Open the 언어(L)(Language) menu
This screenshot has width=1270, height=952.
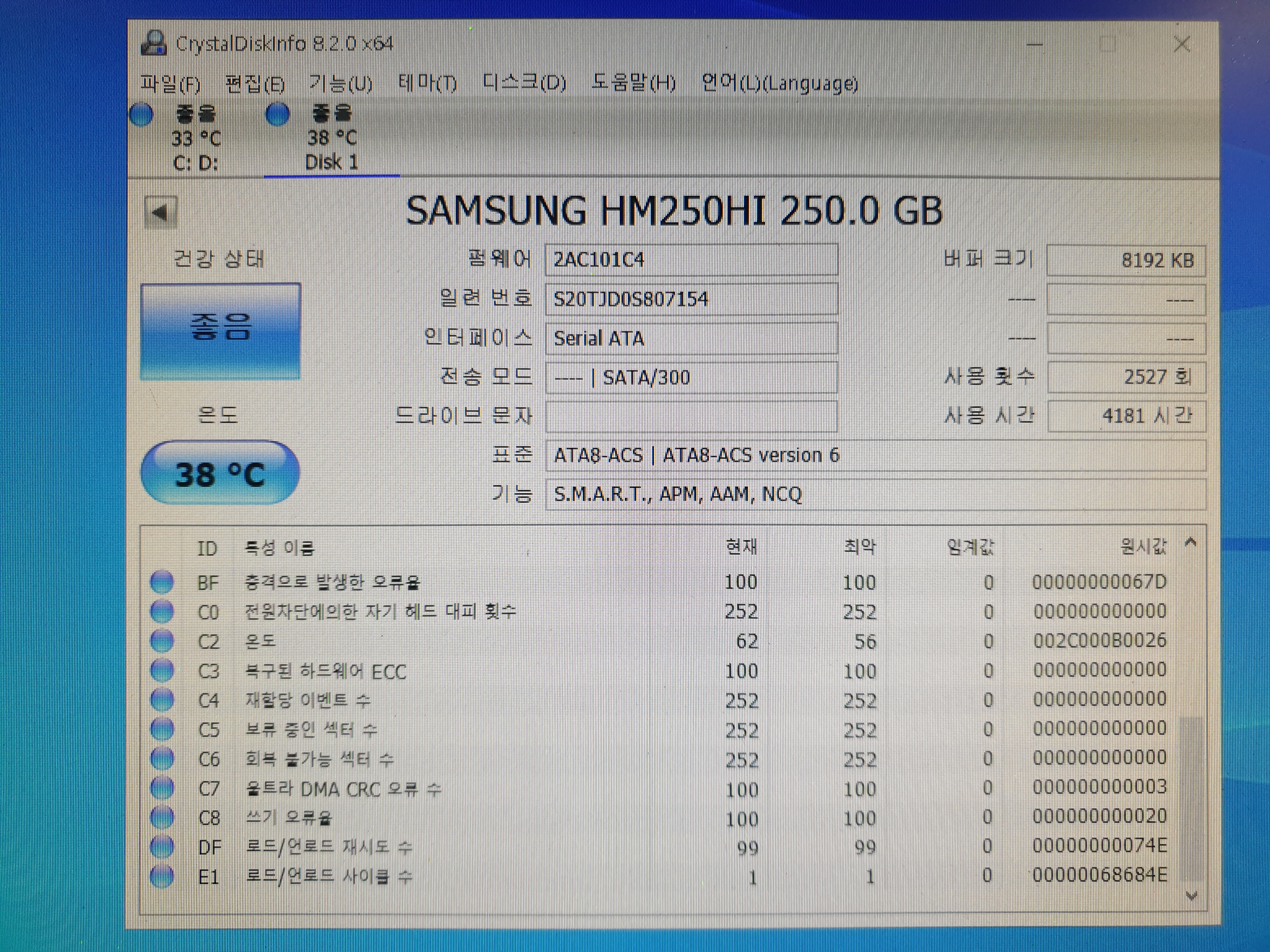tap(780, 84)
